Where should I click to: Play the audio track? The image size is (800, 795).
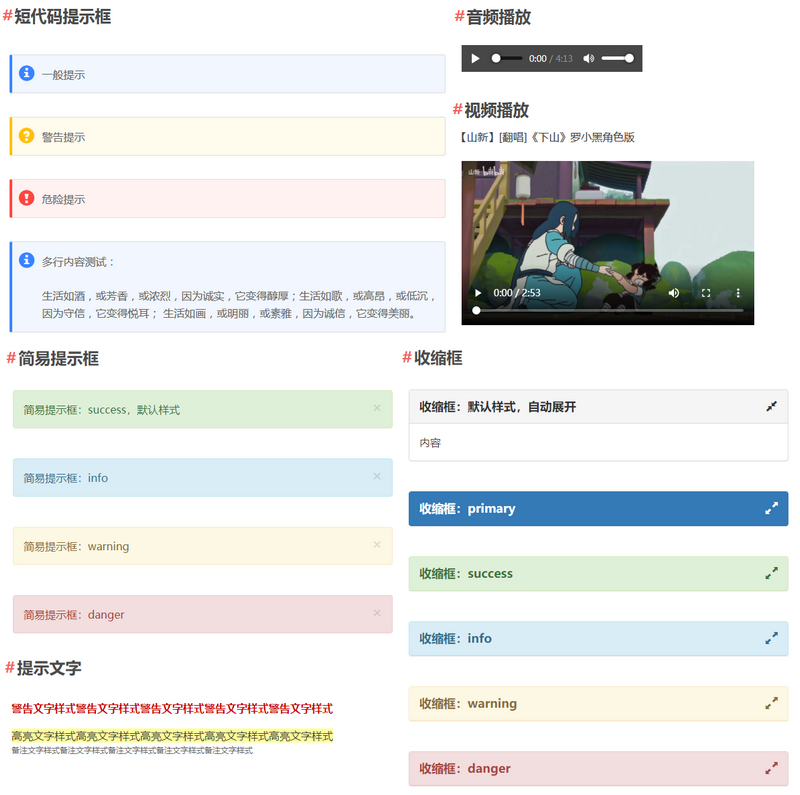[475, 58]
